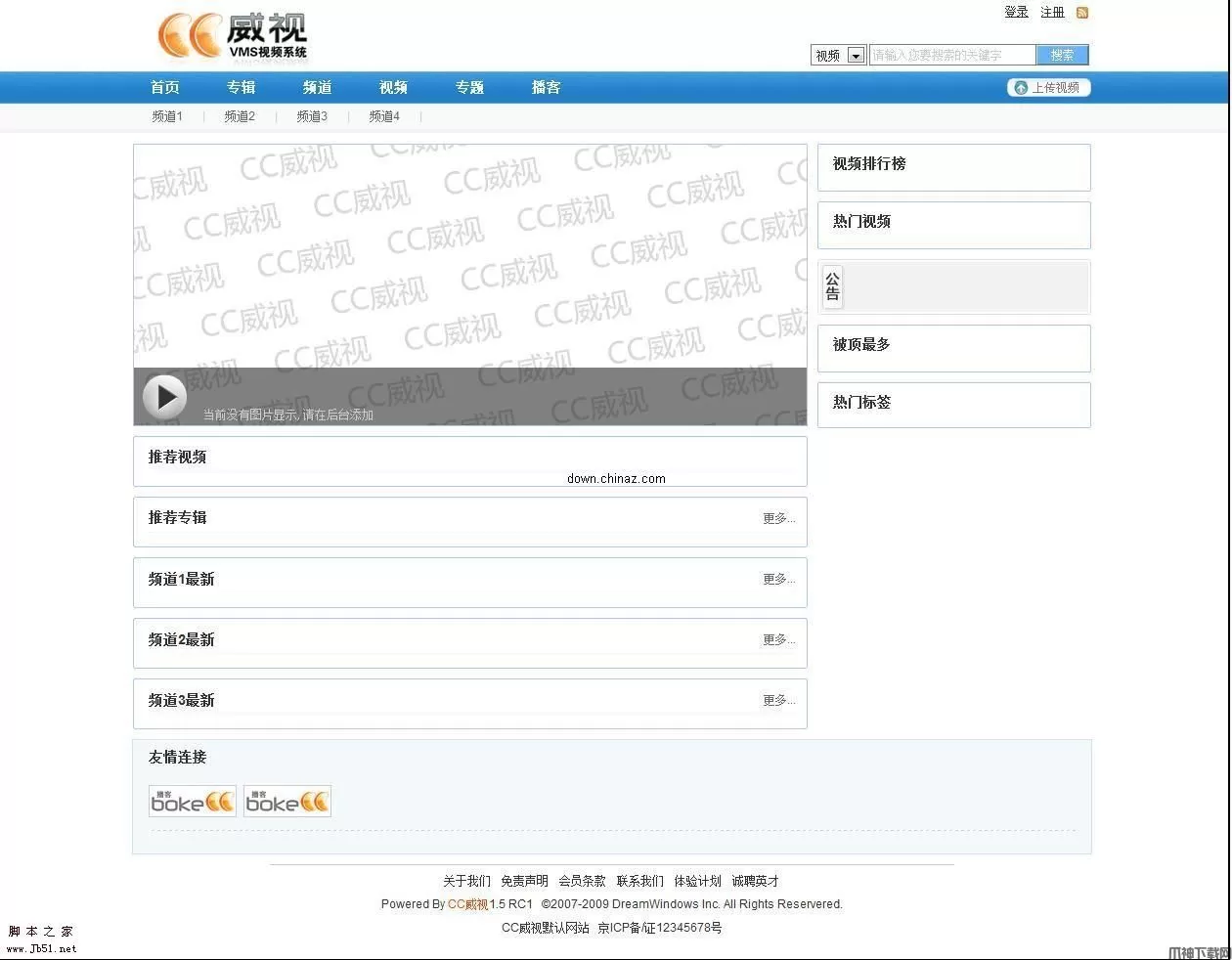Open the RSS feed icon
The image size is (1232, 960).
click(1081, 12)
